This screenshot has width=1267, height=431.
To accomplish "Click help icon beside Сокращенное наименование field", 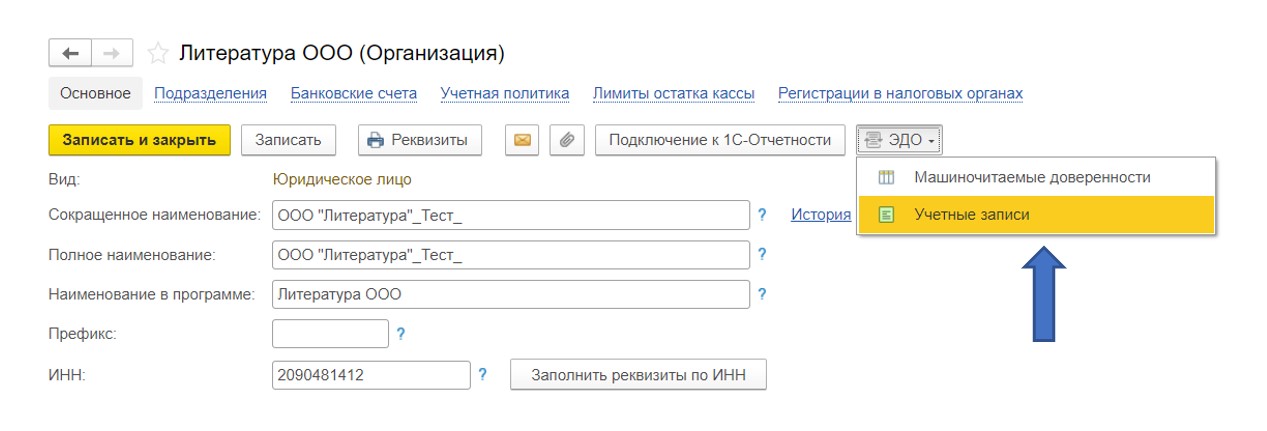I will tap(762, 215).
